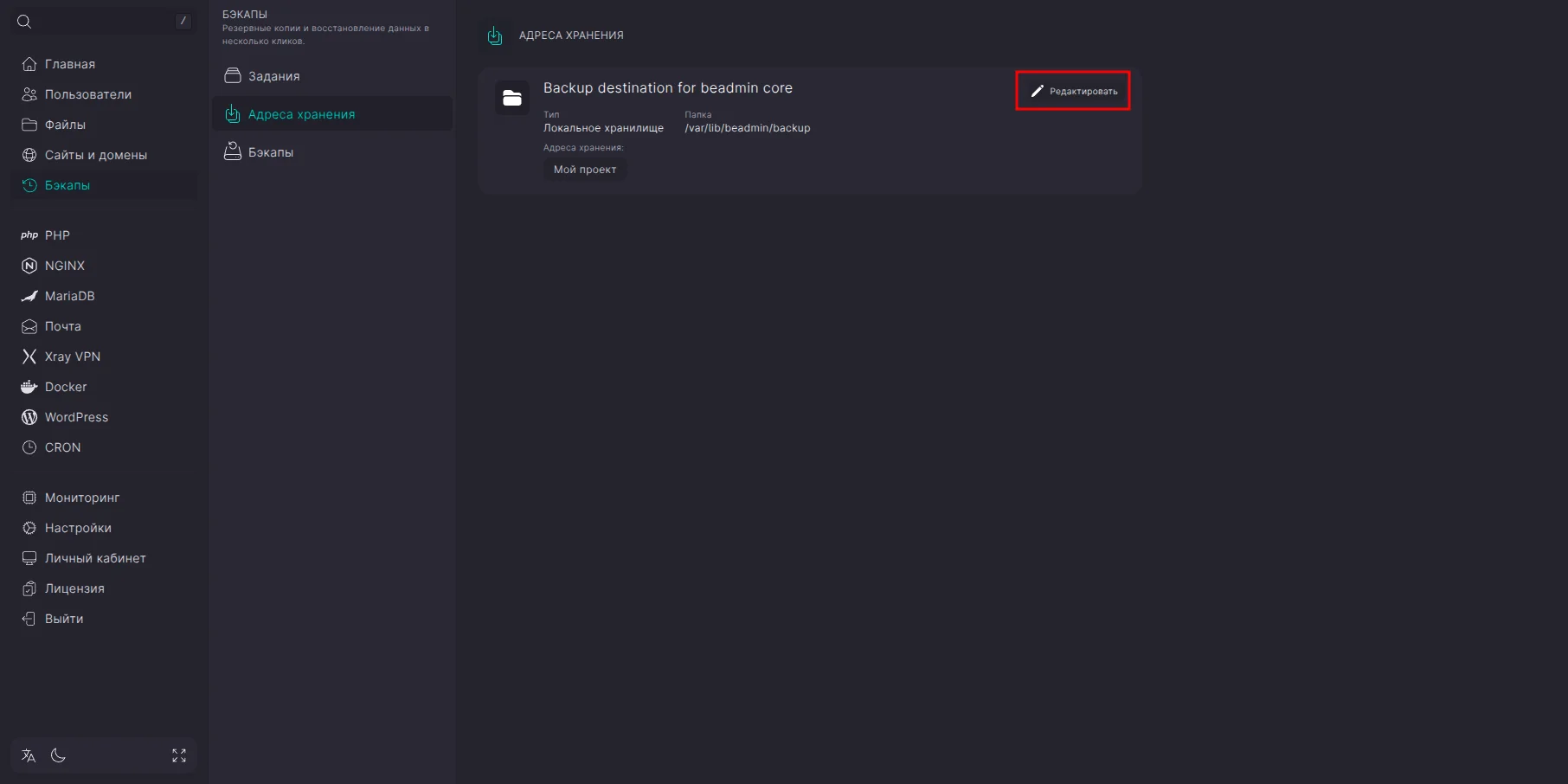Open the language switcher icon
This screenshot has height=784, width=1568.
click(x=29, y=755)
